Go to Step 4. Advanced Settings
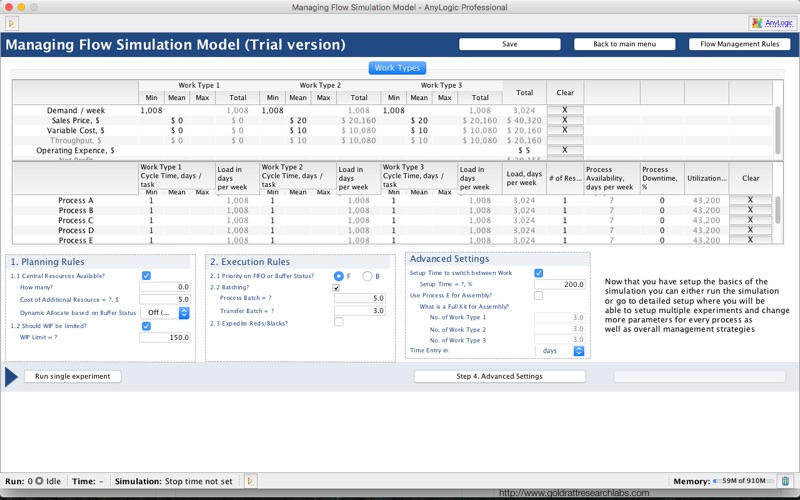Image resolution: width=800 pixels, height=500 pixels. coord(499,376)
